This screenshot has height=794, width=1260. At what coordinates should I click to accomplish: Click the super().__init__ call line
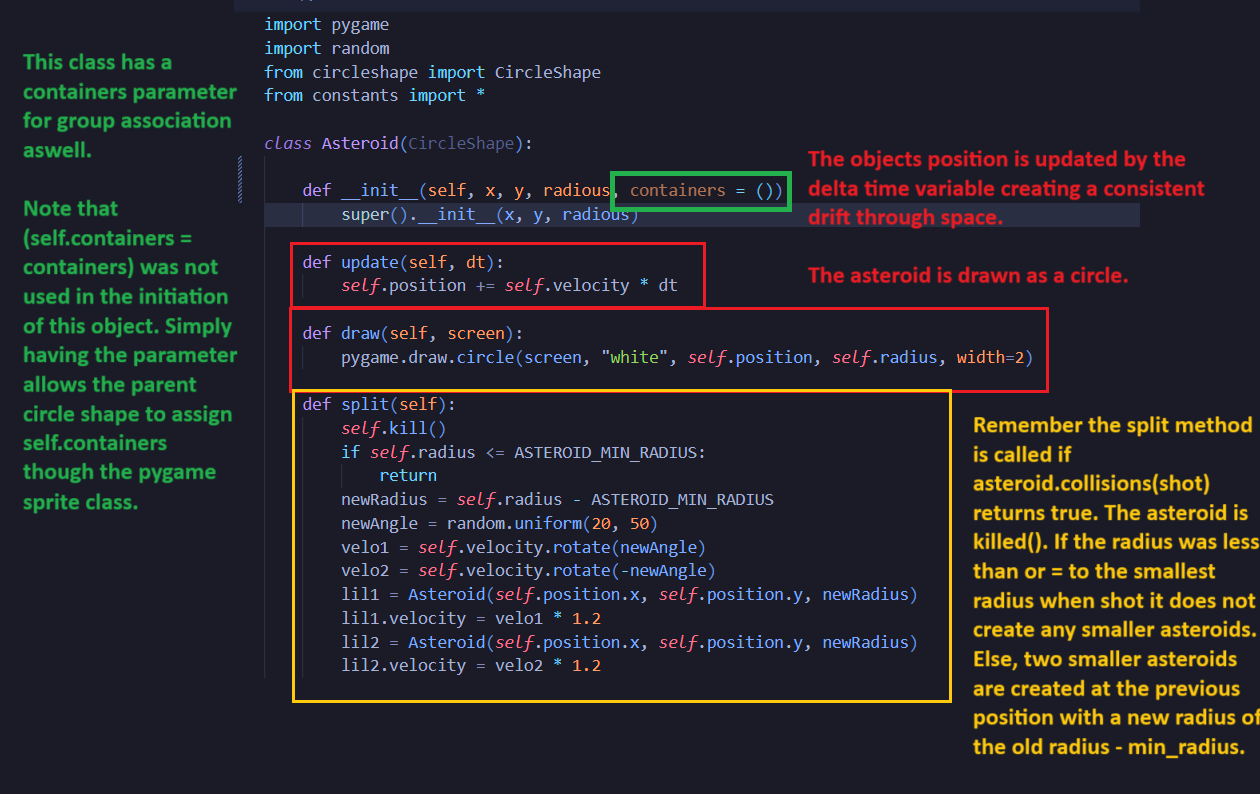click(x=489, y=214)
